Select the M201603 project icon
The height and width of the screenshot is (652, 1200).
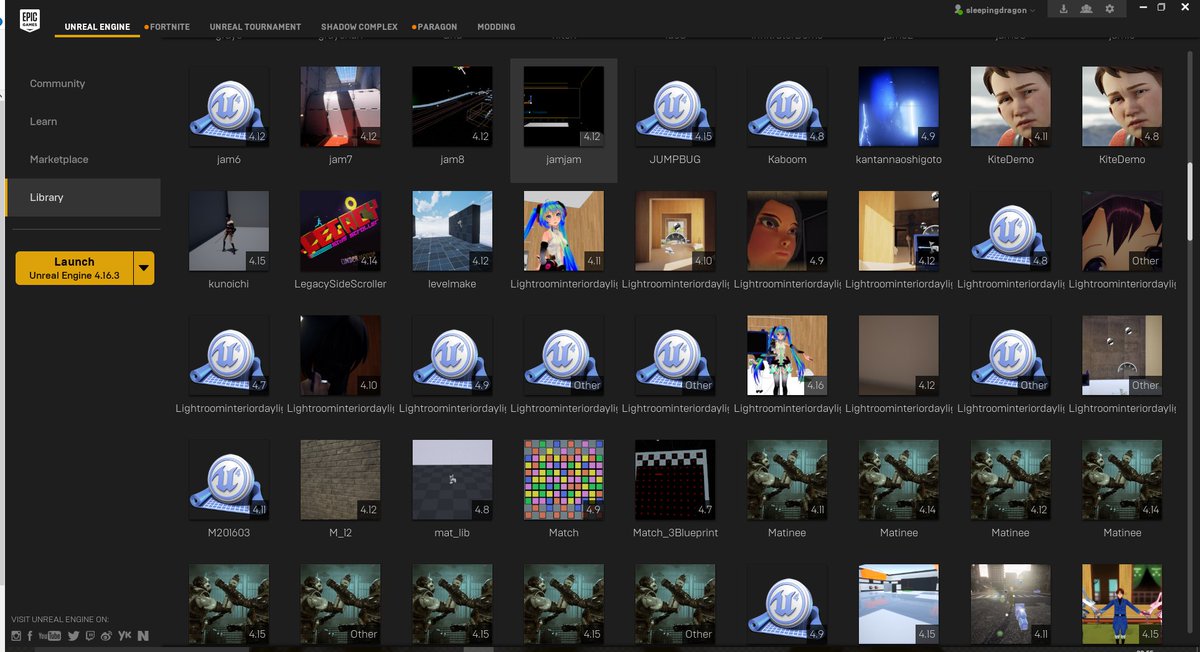pyautogui.click(x=229, y=481)
